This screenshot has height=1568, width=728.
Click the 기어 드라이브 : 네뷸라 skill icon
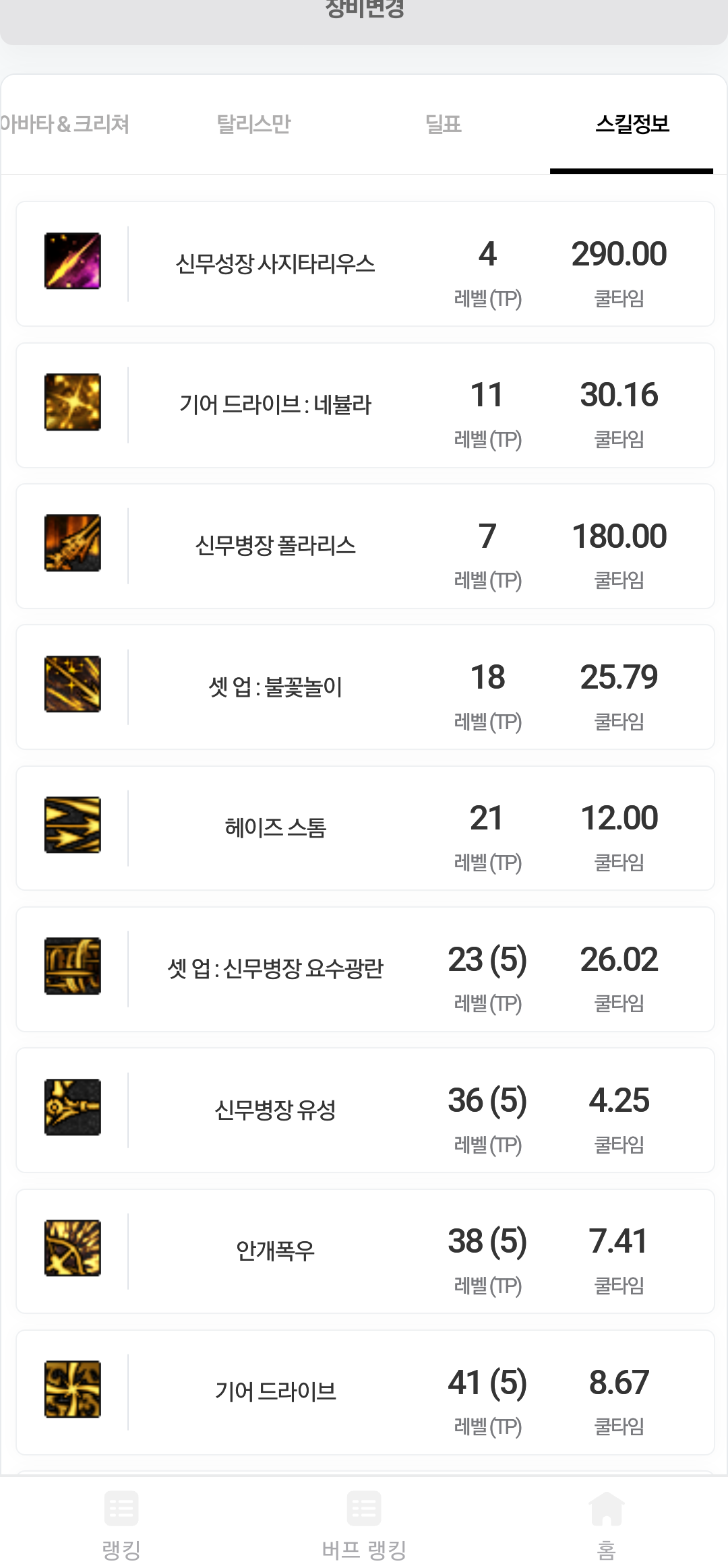[73, 402]
